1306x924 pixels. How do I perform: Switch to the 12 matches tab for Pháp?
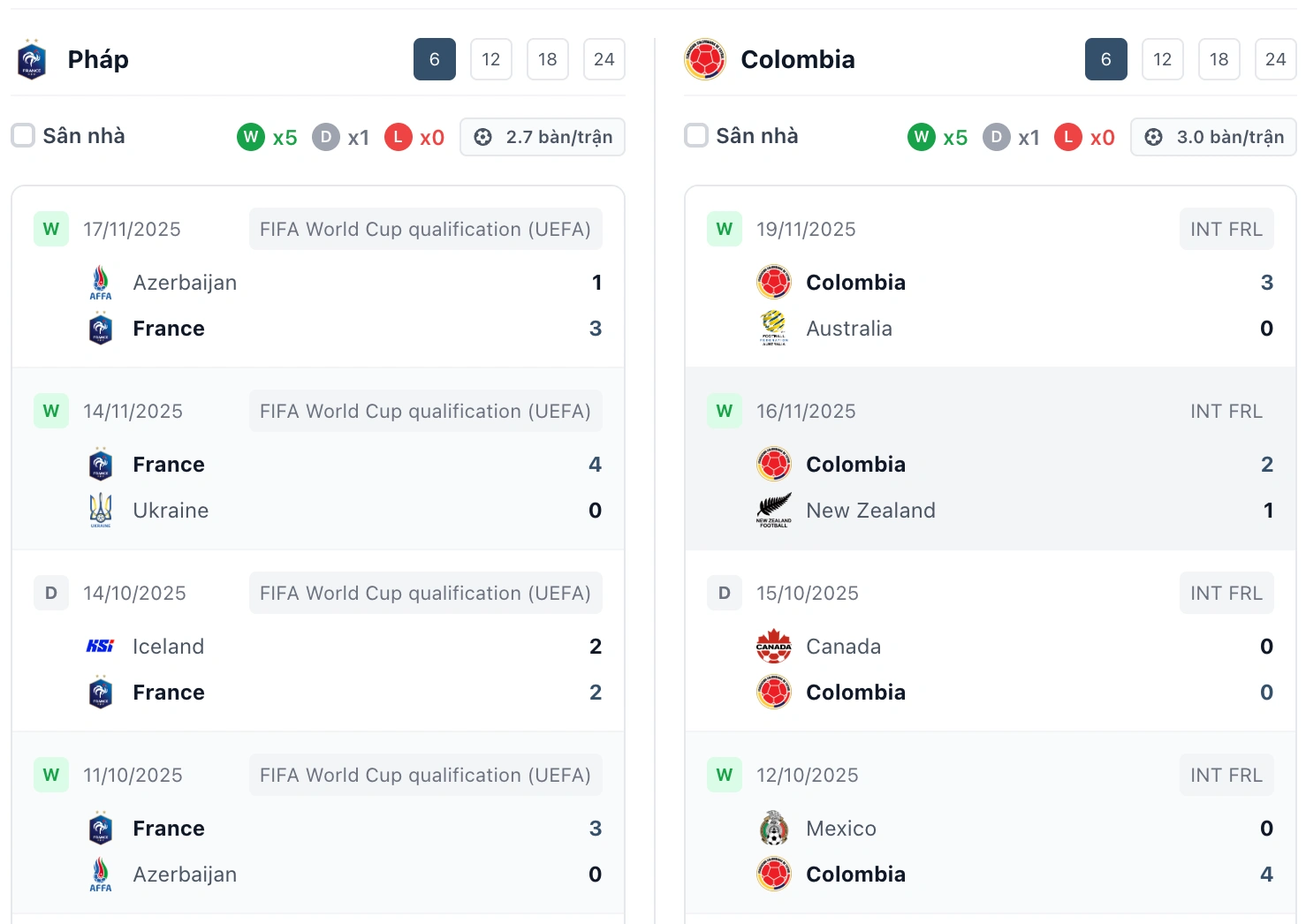coord(490,59)
